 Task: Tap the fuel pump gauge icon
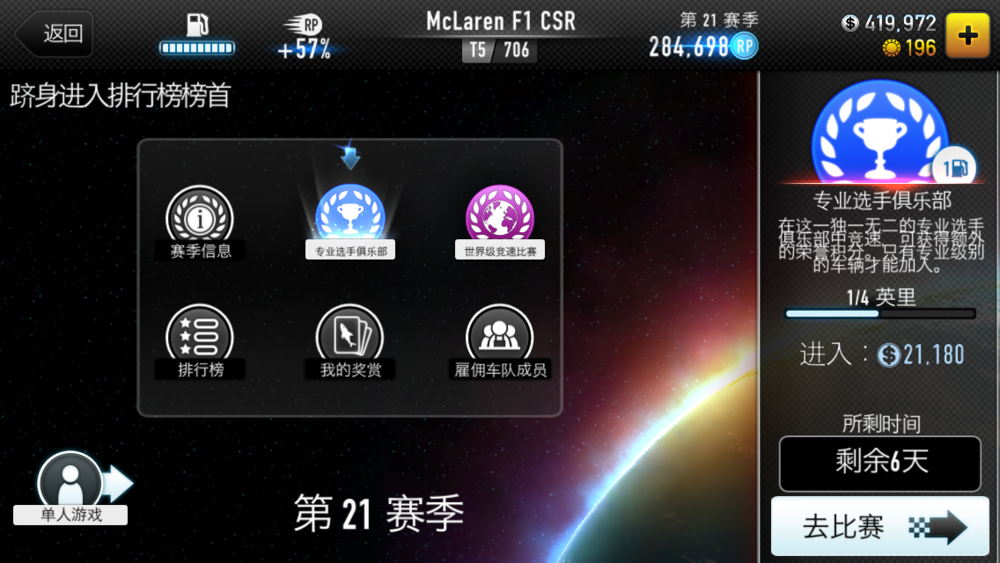pos(197,35)
